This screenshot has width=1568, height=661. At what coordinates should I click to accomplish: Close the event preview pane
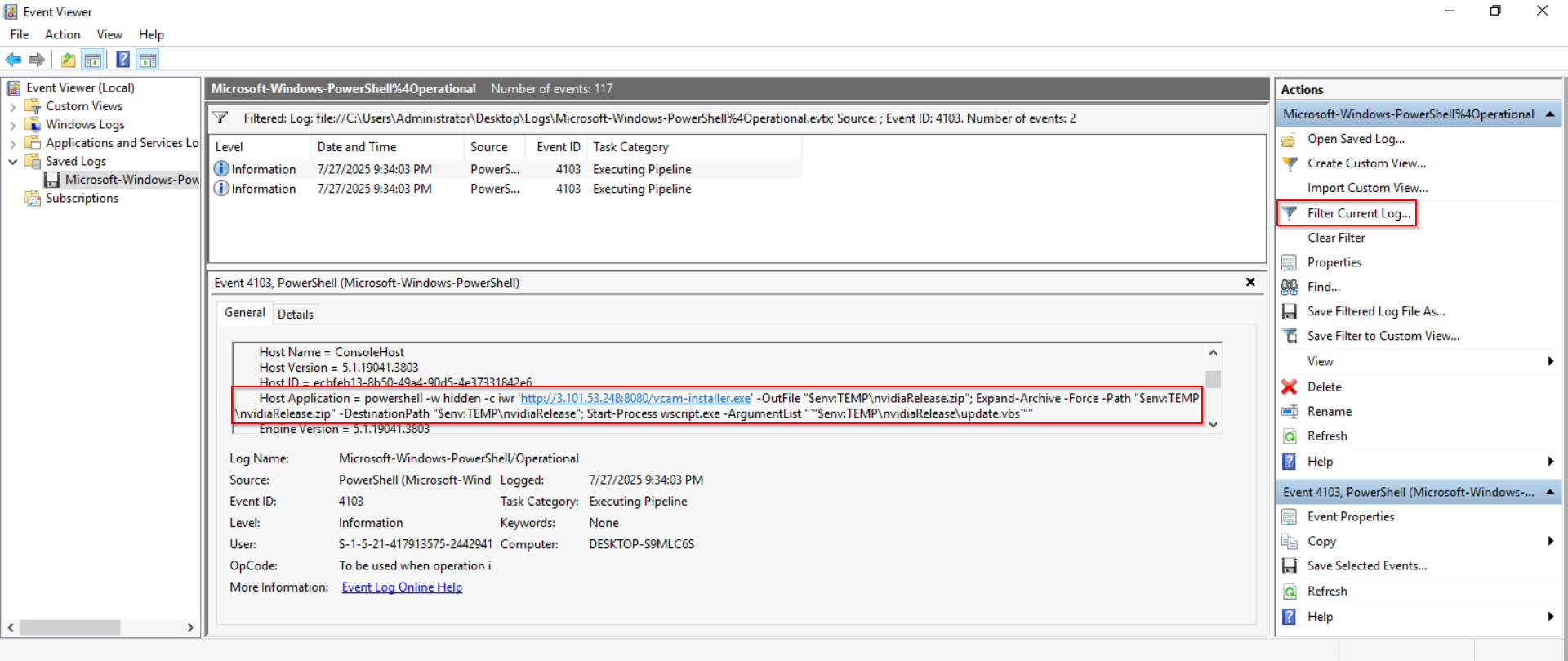tap(1250, 282)
